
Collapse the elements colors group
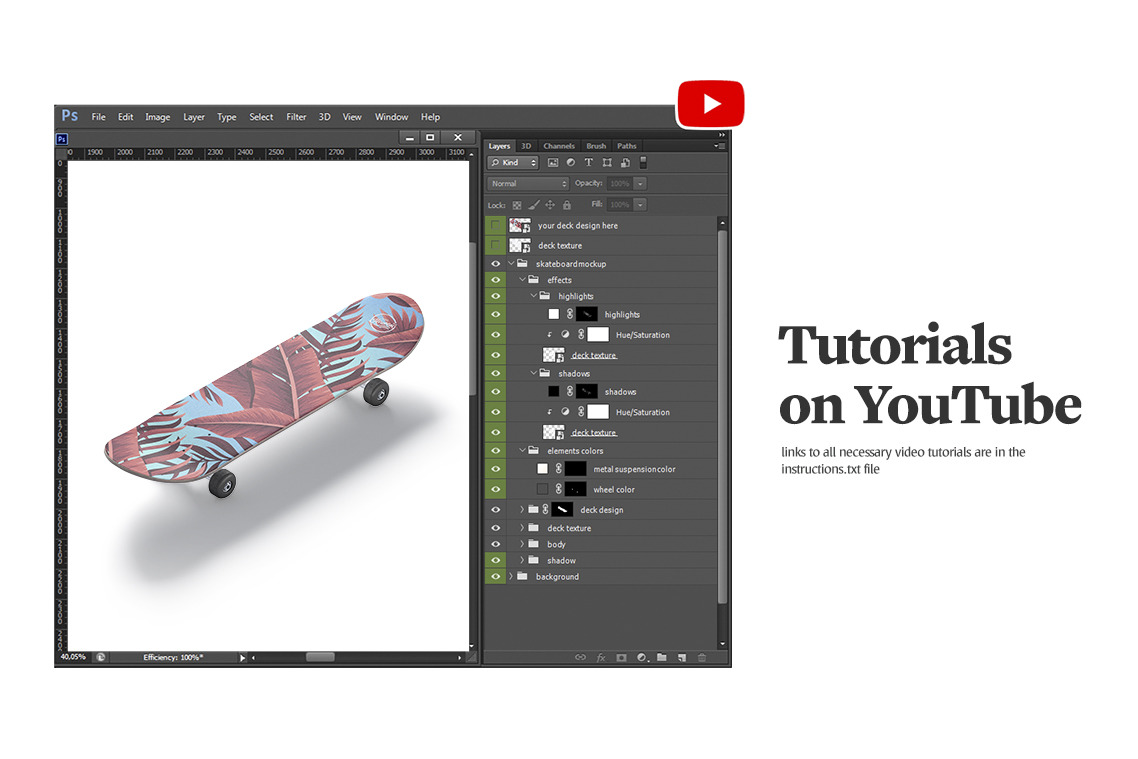click(x=521, y=451)
